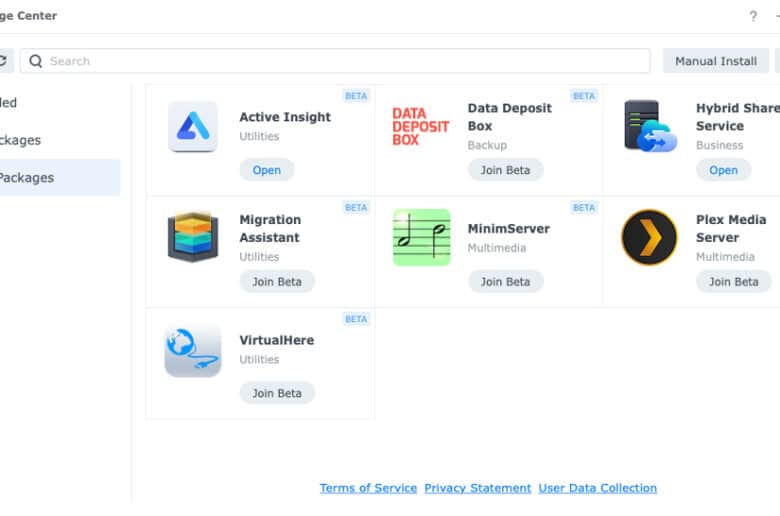Image resolution: width=780 pixels, height=516 pixels.
Task: Open the Privacy Statement link
Action: point(478,488)
